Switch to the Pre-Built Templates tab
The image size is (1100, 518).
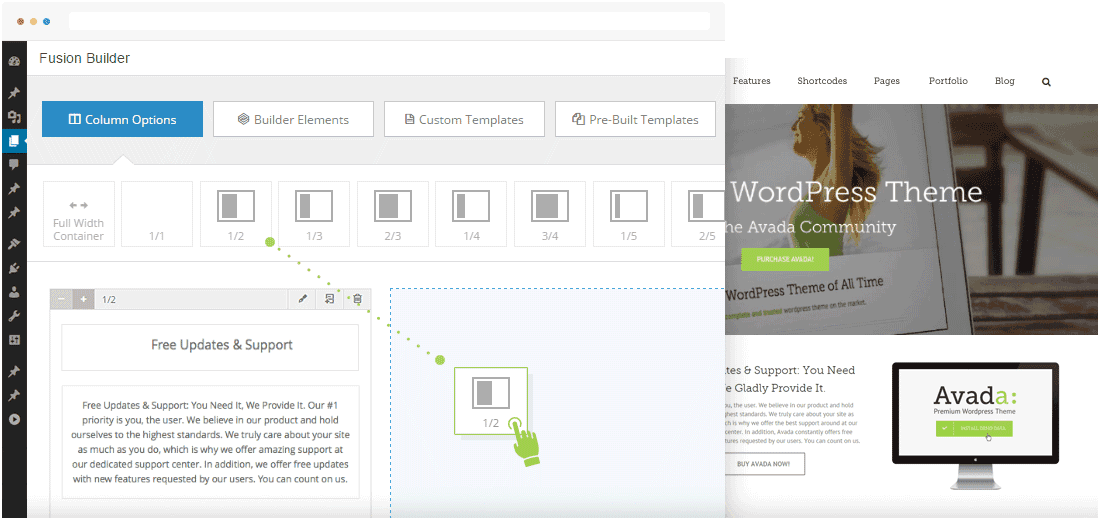(636, 119)
